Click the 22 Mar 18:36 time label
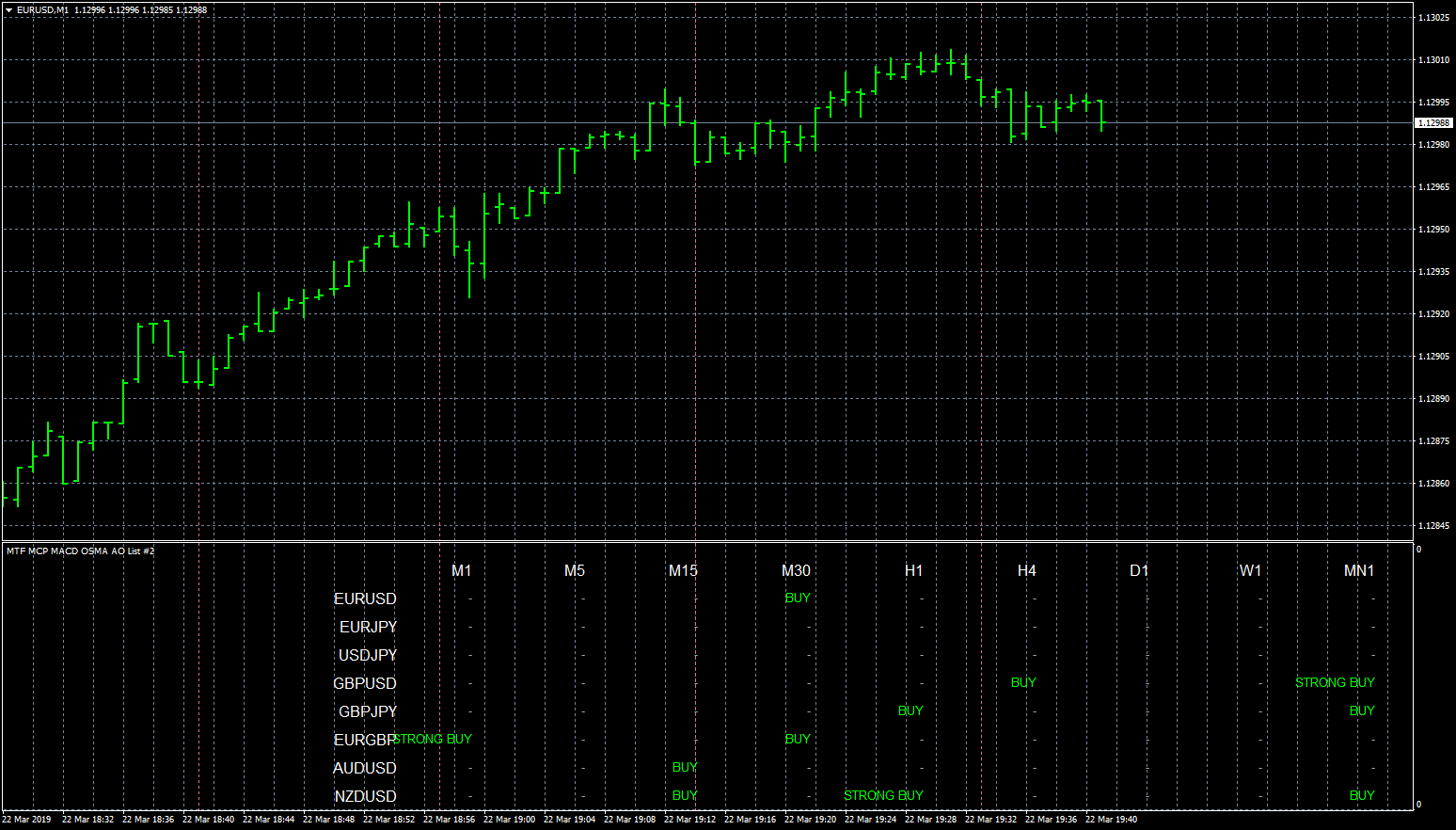 pyautogui.click(x=149, y=820)
